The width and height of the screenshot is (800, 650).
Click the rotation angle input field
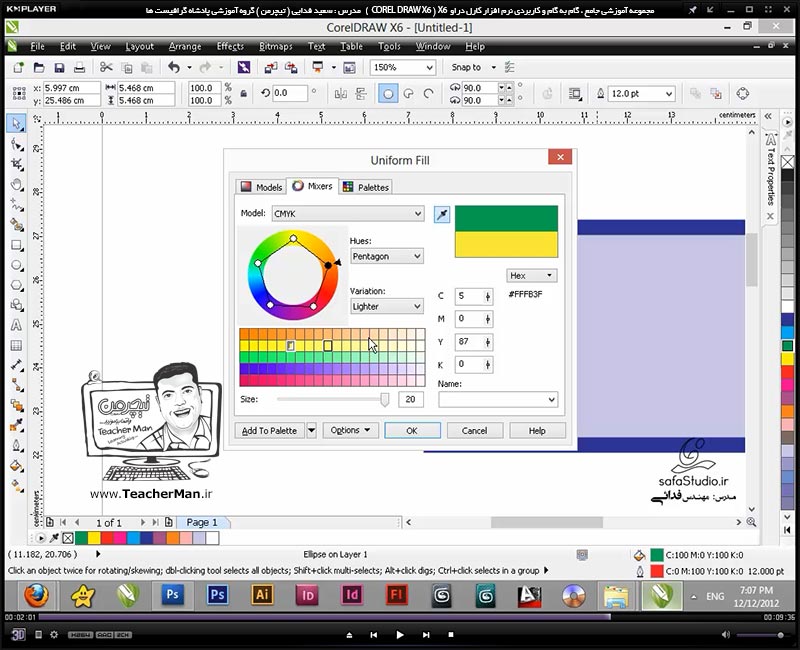point(289,93)
